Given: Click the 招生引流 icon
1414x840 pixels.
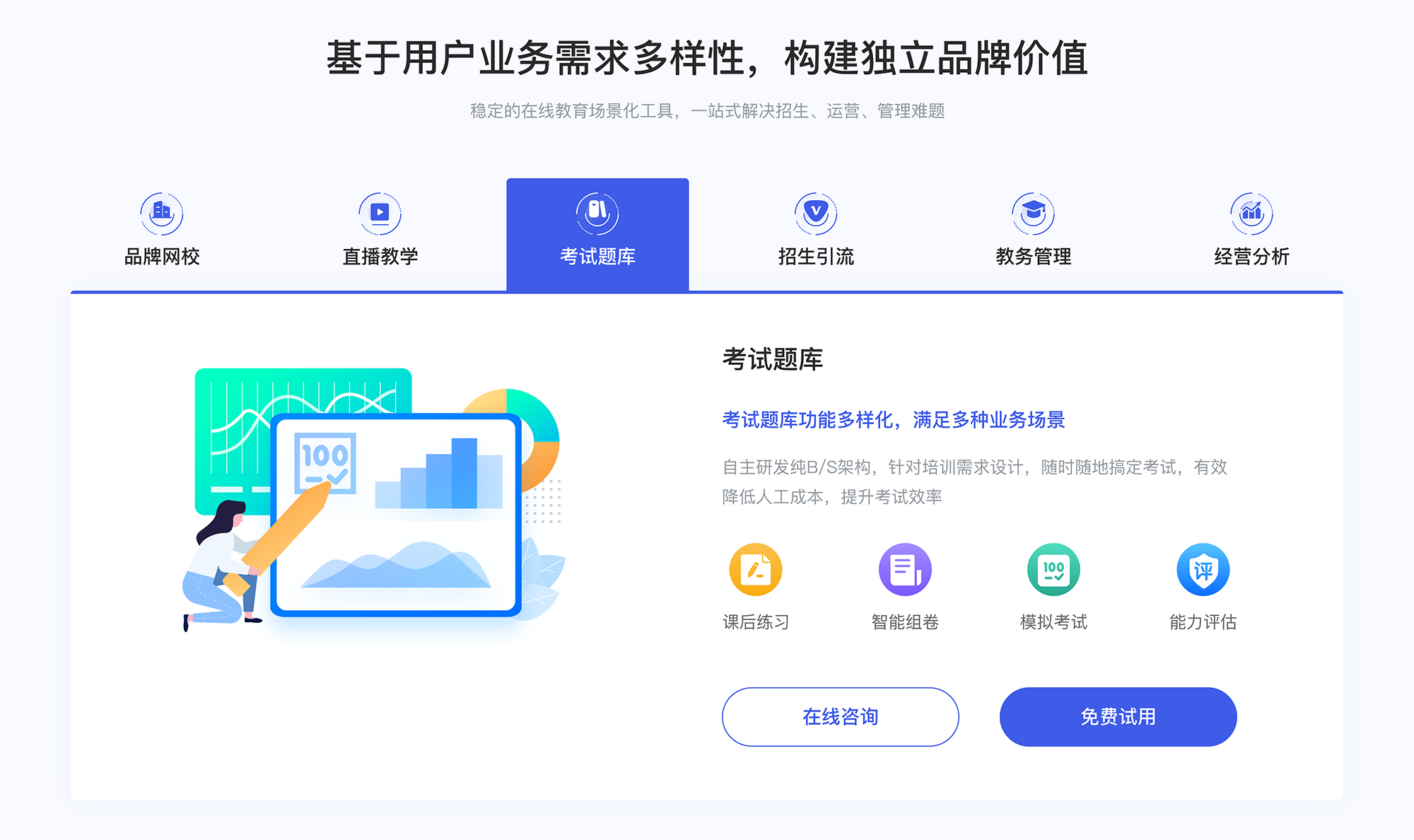Looking at the screenshot, I should [x=810, y=210].
